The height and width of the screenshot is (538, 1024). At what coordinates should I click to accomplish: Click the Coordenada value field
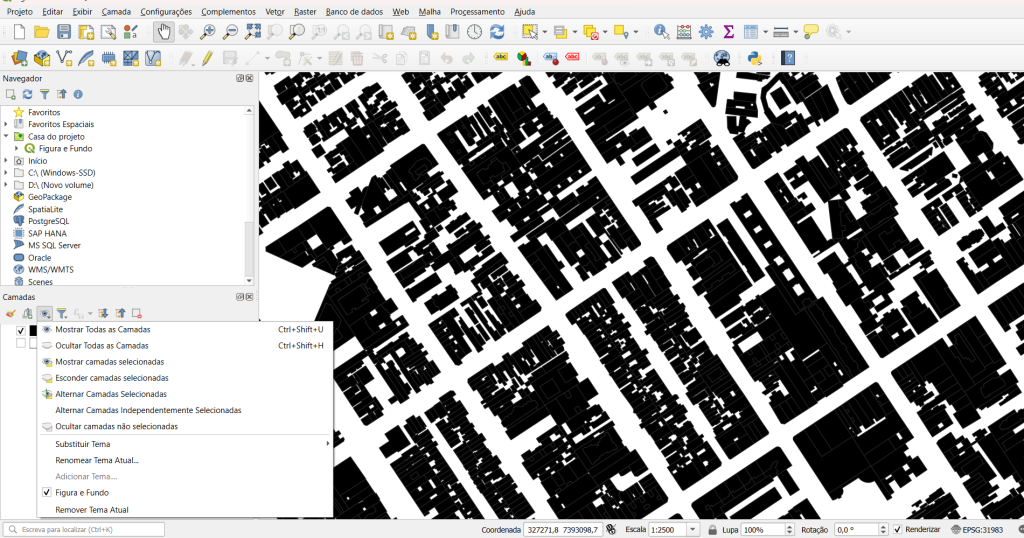point(562,530)
